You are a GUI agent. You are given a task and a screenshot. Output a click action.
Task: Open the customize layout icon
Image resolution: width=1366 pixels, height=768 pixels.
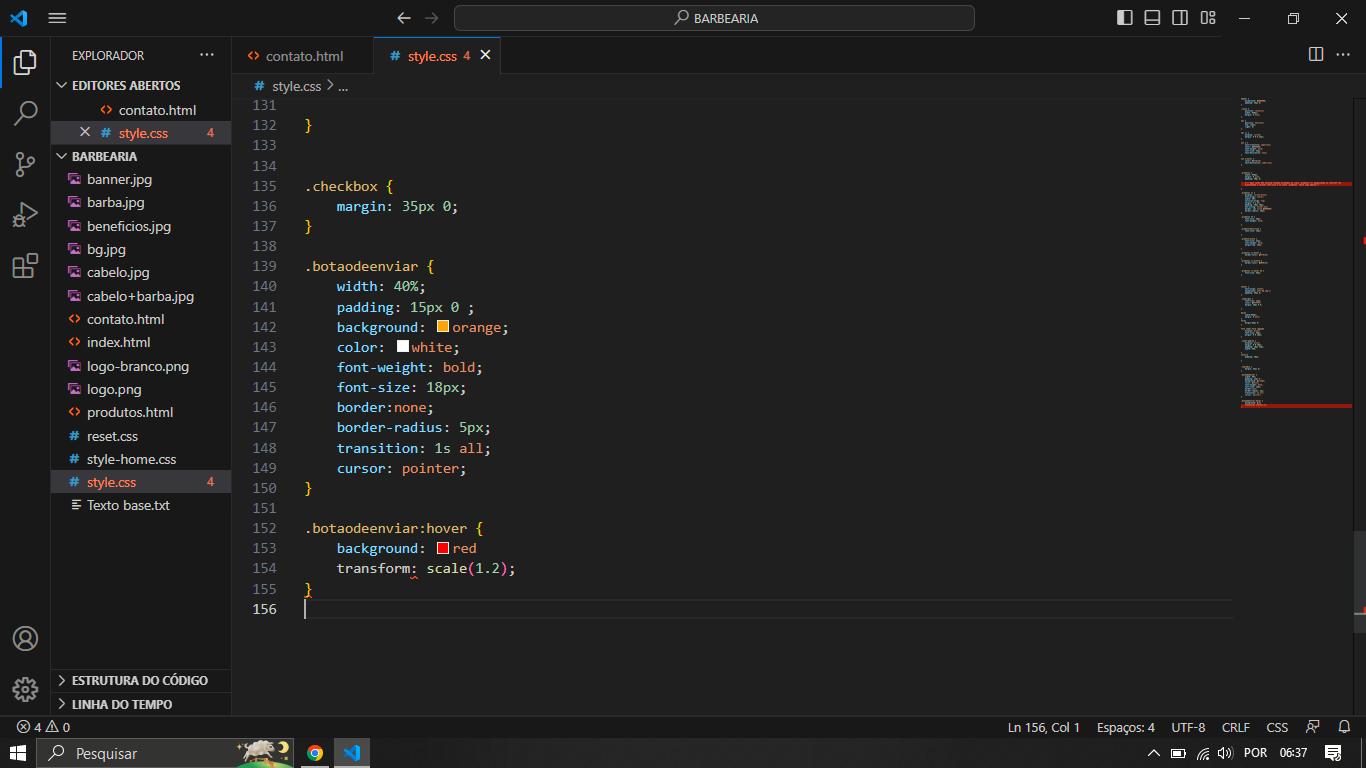point(1208,18)
